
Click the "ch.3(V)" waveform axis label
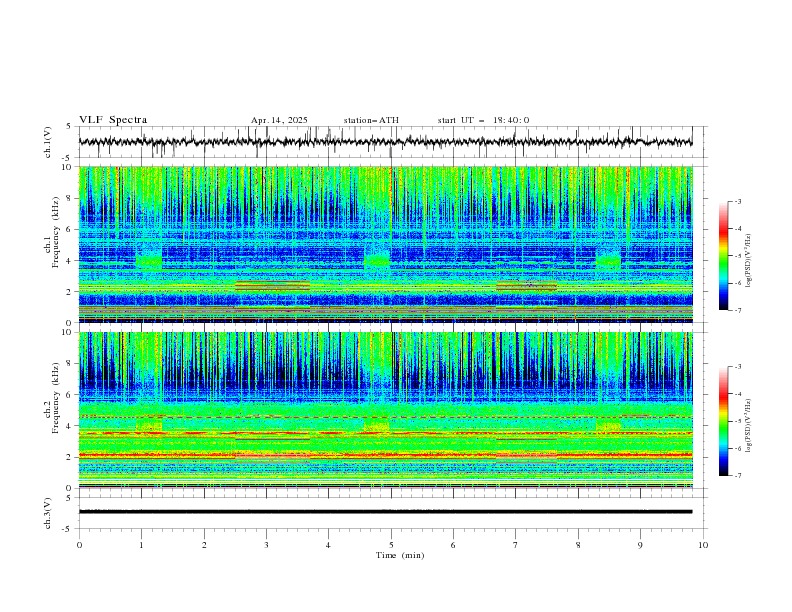coord(48,513)
